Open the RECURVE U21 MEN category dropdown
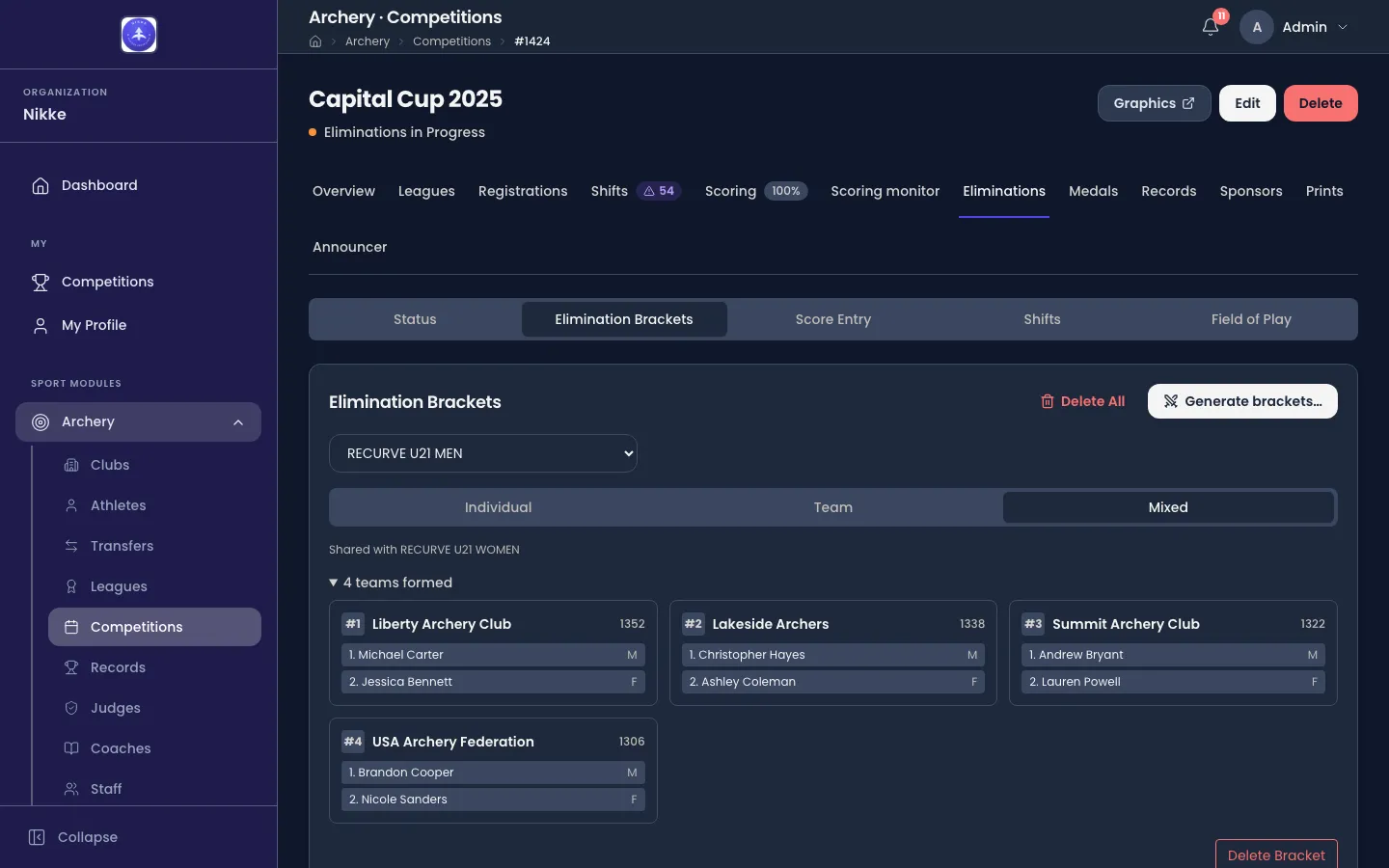1389x868 pixels. (483, 453)
